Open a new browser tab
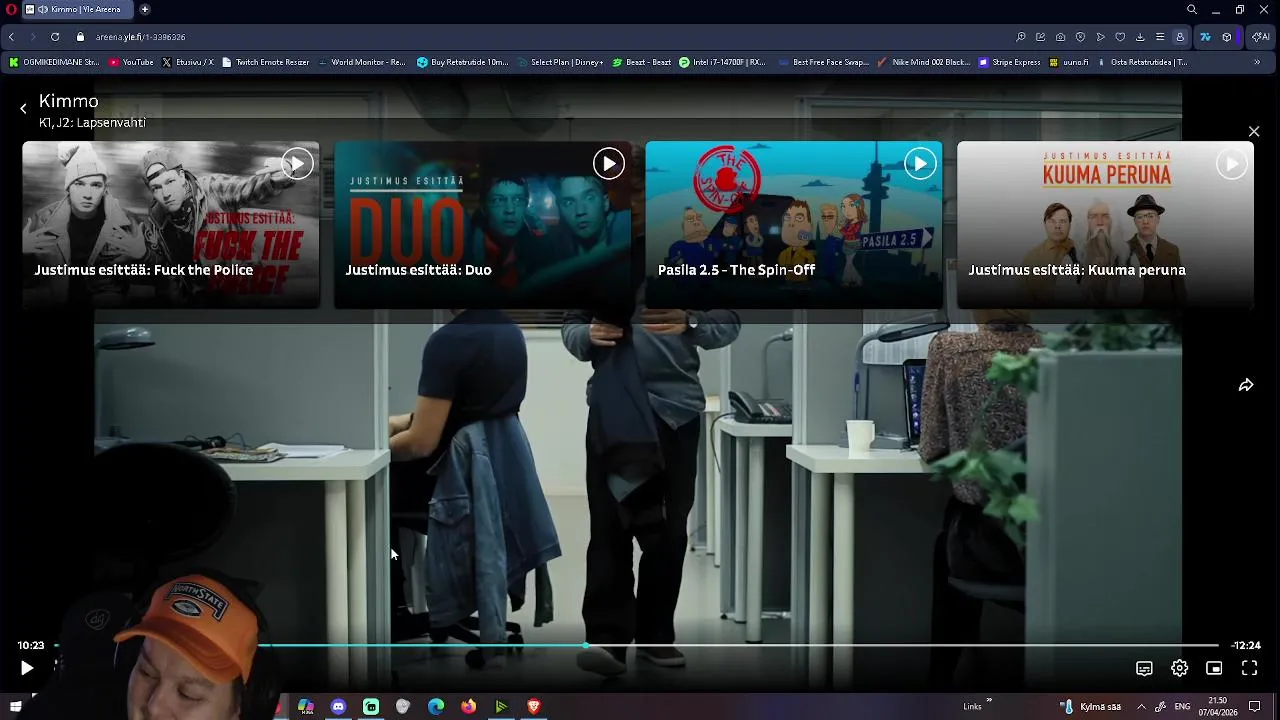 pyautogui.click(x=144, y=9)
